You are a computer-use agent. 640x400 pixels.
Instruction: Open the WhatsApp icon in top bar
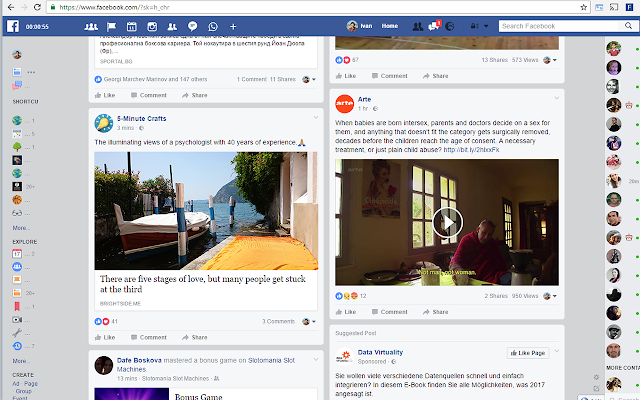tap(213, 27)
